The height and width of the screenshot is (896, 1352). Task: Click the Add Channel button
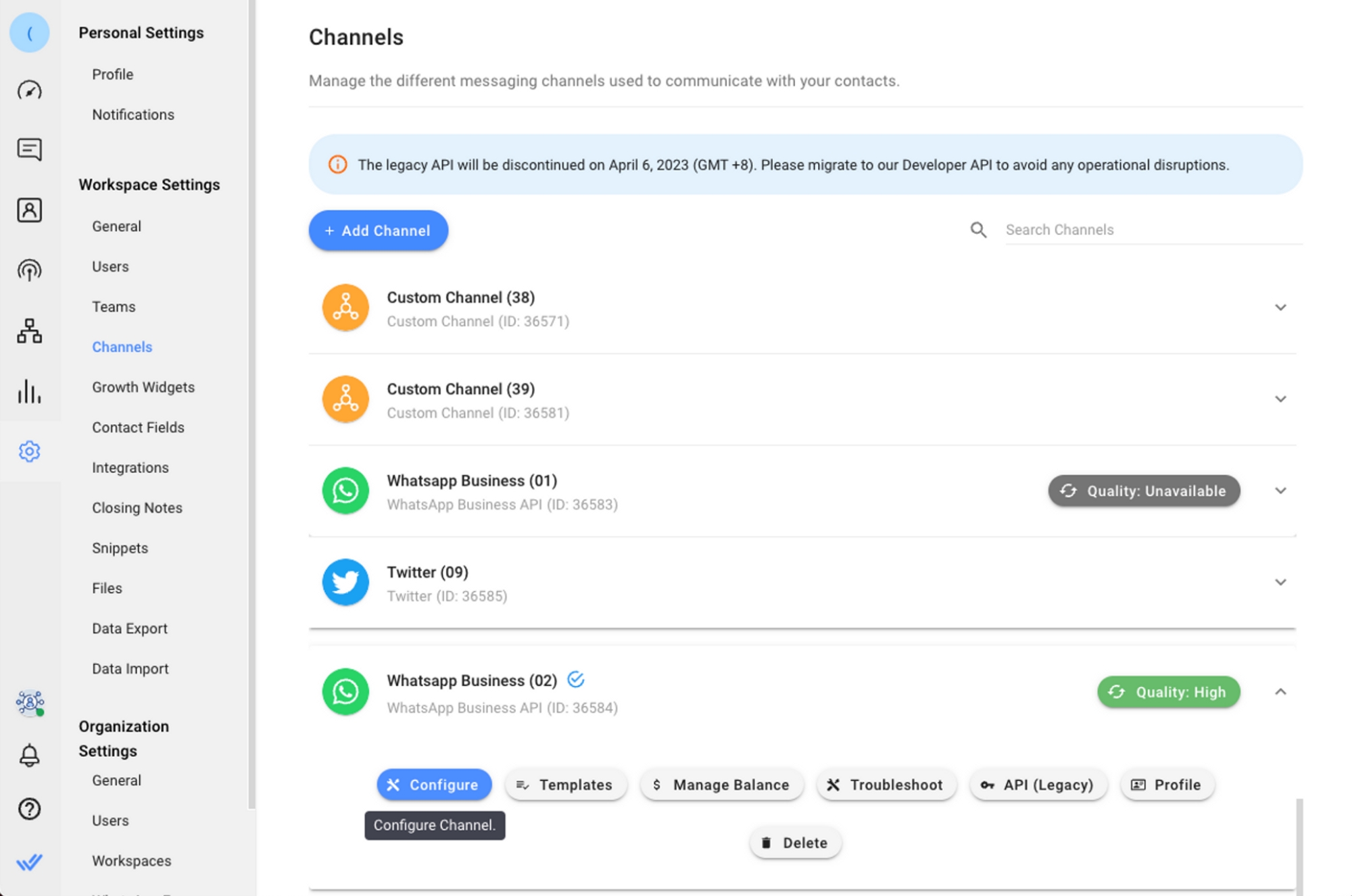pyautogui.click(x=379, y=230)
